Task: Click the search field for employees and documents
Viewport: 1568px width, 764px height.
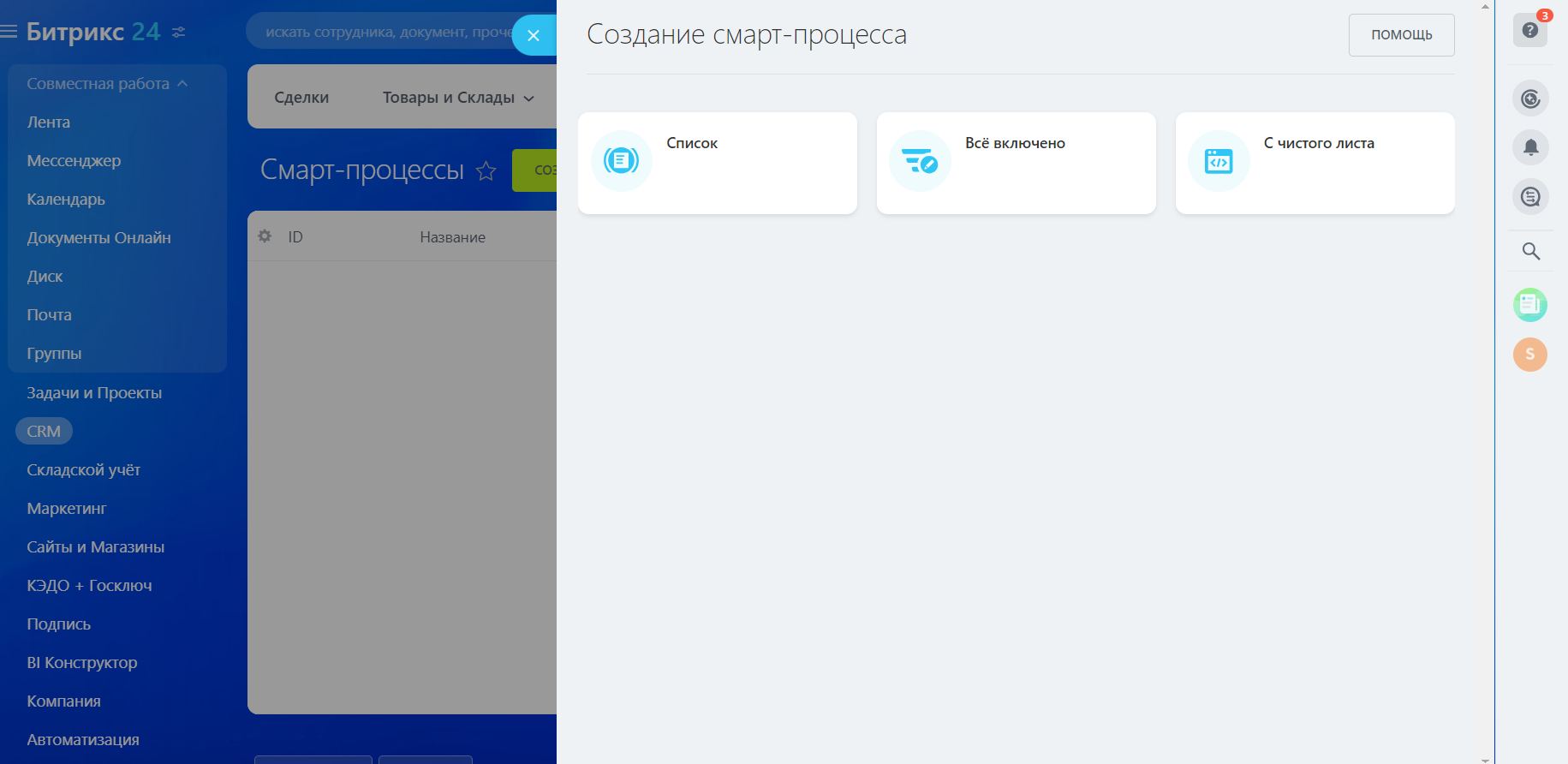Action: 381,32
